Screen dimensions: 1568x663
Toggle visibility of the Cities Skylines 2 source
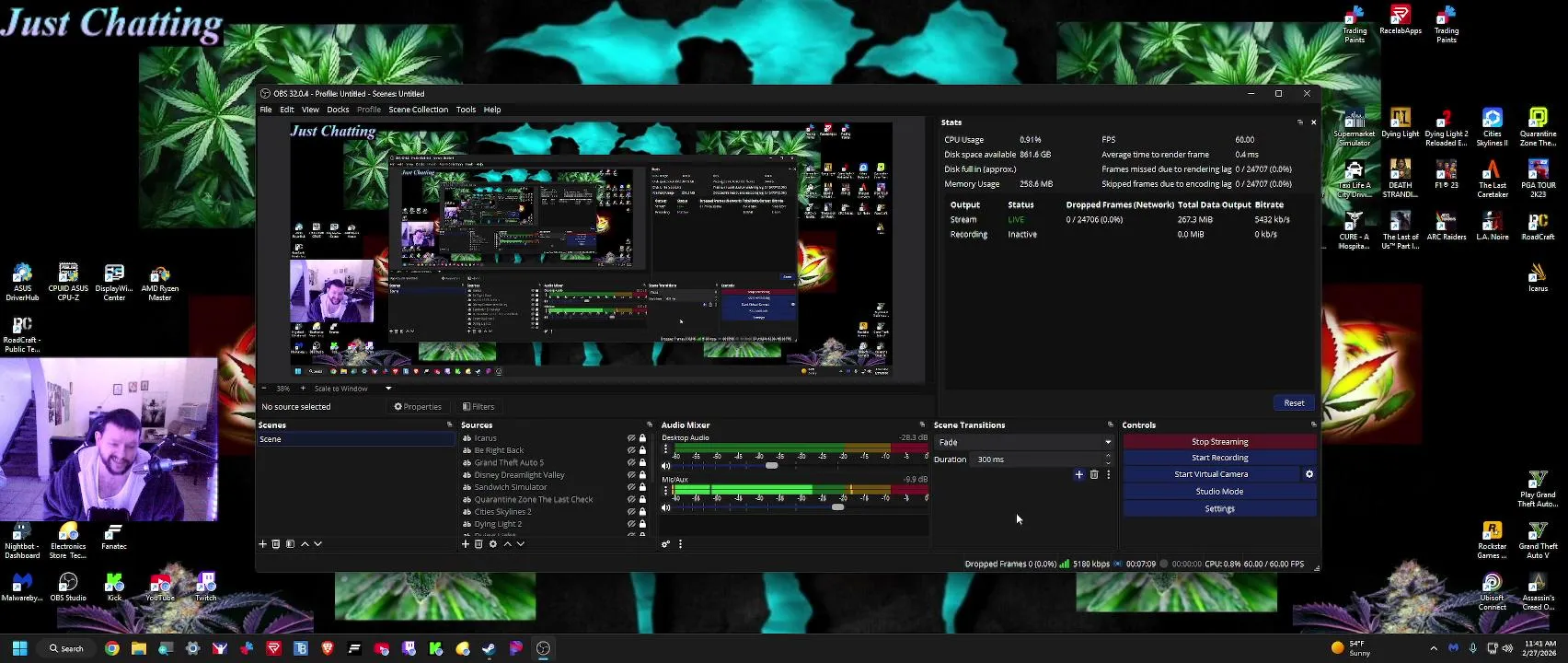[x=631, y=512]
